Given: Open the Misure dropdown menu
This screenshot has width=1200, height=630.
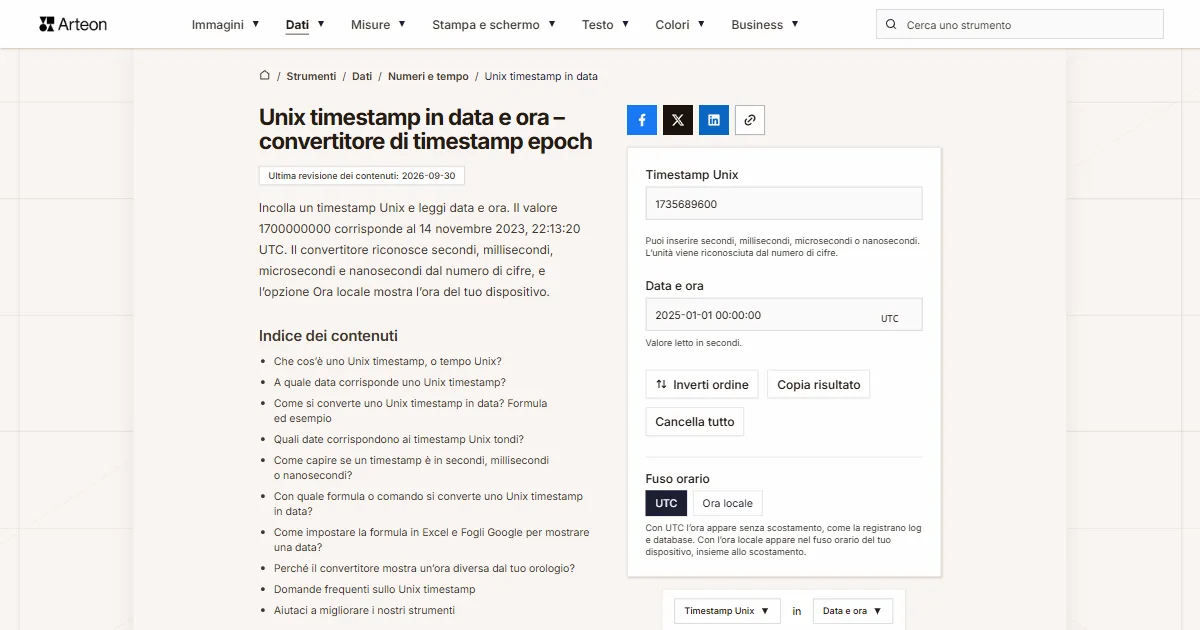Looking at the screenshot, I should (x=378, y=25).
